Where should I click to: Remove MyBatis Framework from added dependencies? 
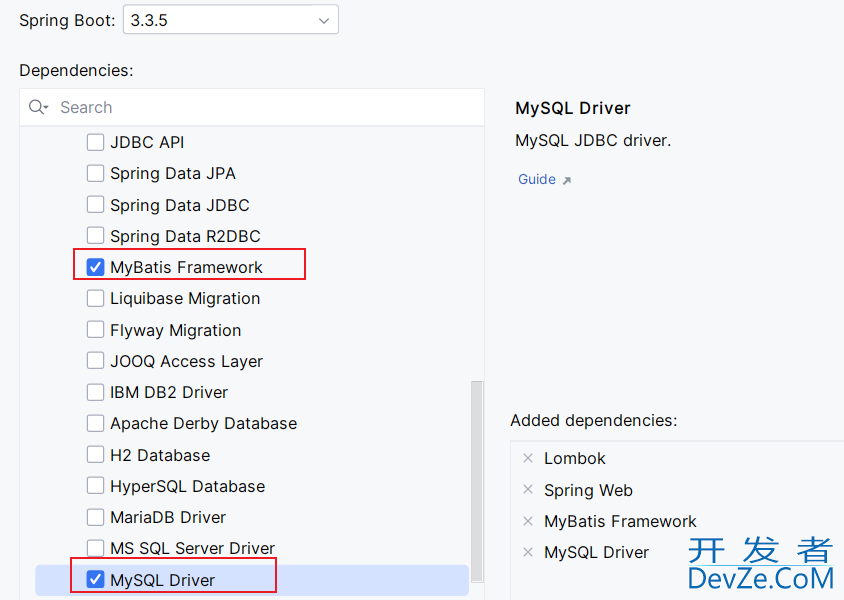point(528,520)
